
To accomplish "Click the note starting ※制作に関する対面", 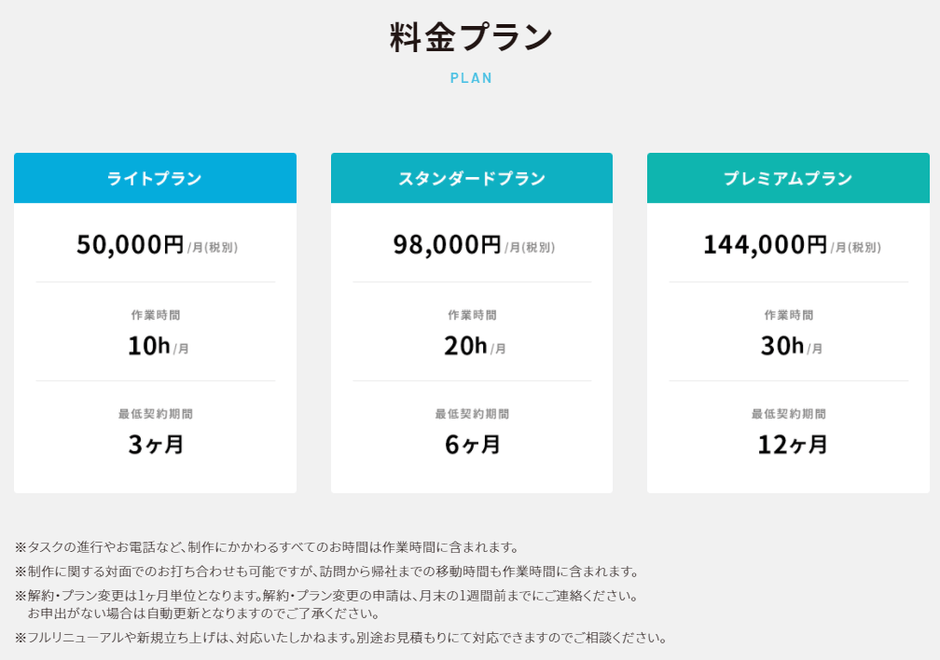I will click(x=327, y=571).
